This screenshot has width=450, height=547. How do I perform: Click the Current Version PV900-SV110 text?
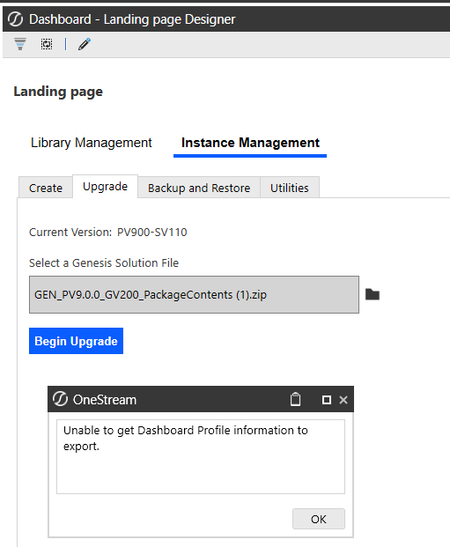[108, 232]
